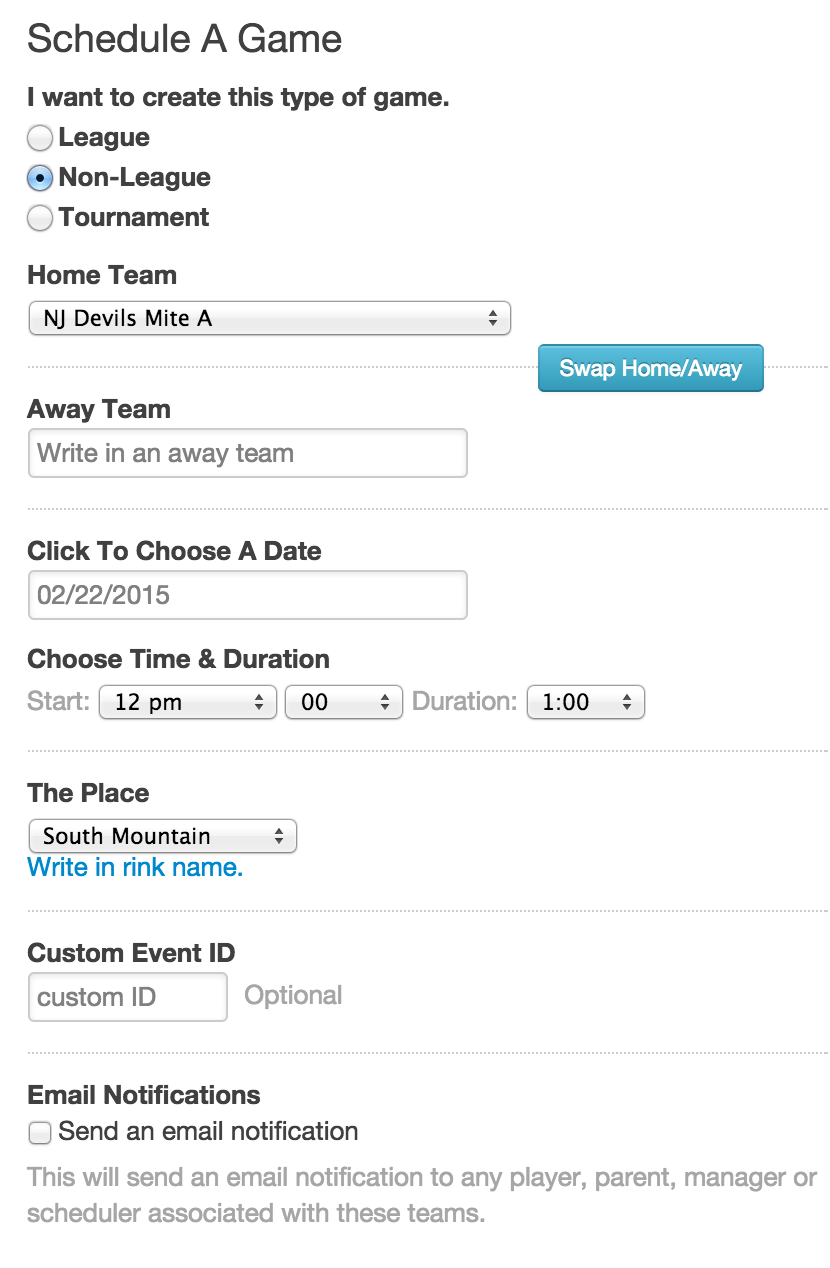Focus the custom ID input field
This screenshot has height=1268, width=830.
coord(128,997)
